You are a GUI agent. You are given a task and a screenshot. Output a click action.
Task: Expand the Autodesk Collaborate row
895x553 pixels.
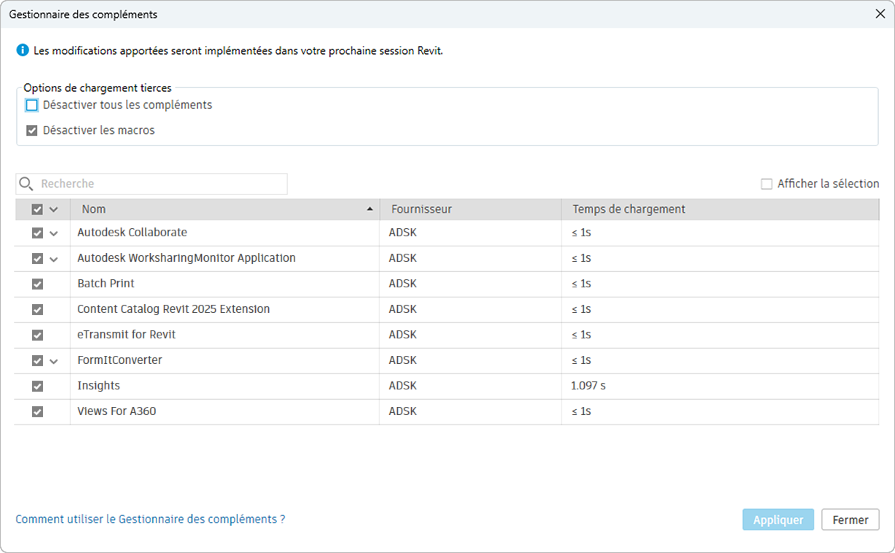(54, 233)
